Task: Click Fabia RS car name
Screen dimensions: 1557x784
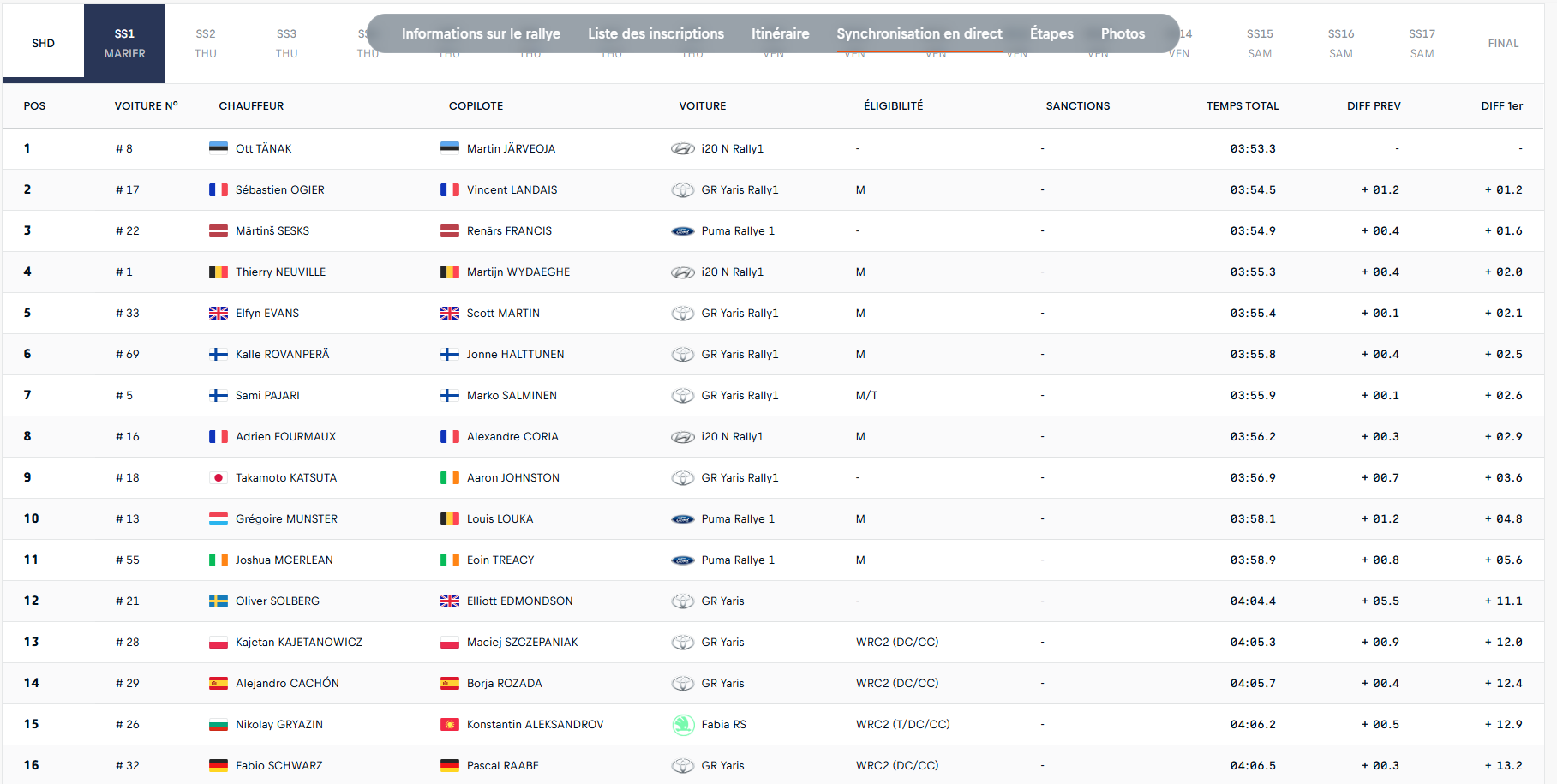Action: 724,725
